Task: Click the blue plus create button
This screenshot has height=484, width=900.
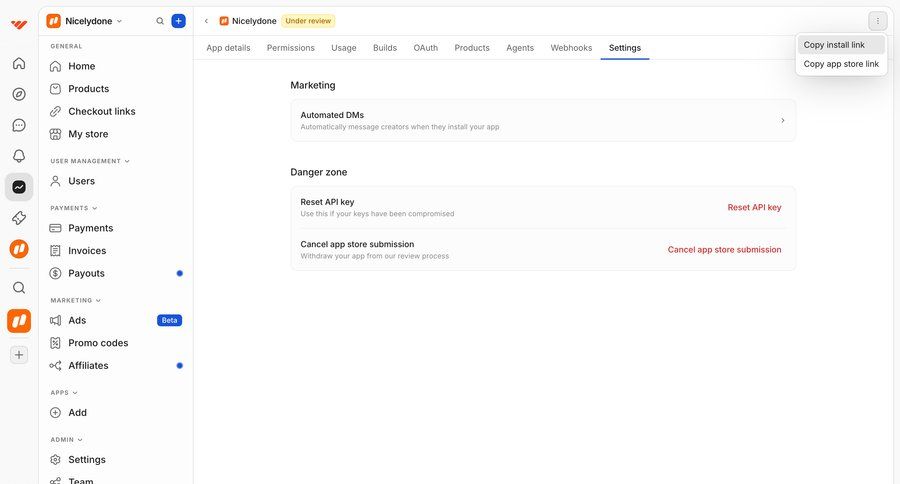Action: tap(179, 21)
